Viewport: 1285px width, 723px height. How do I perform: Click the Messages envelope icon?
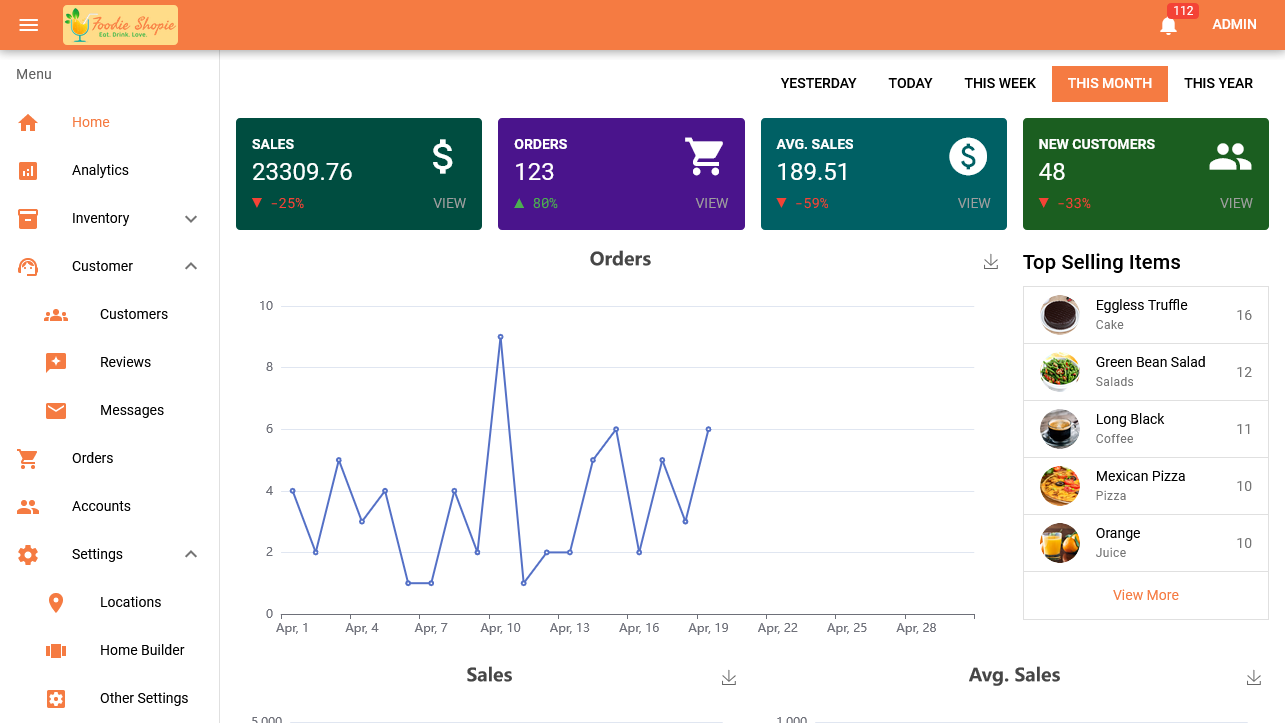(56, 410)
